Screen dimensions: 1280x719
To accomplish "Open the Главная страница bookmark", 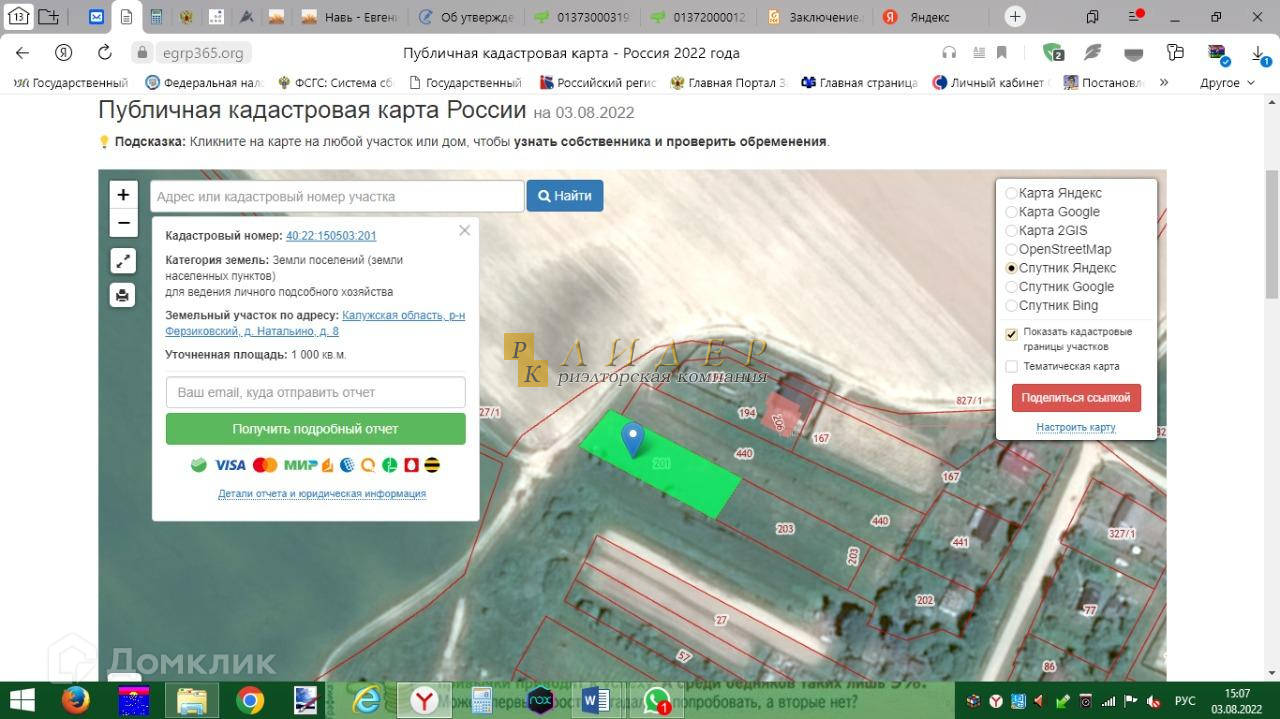I will pyautogui.click(x=859, y=83).
